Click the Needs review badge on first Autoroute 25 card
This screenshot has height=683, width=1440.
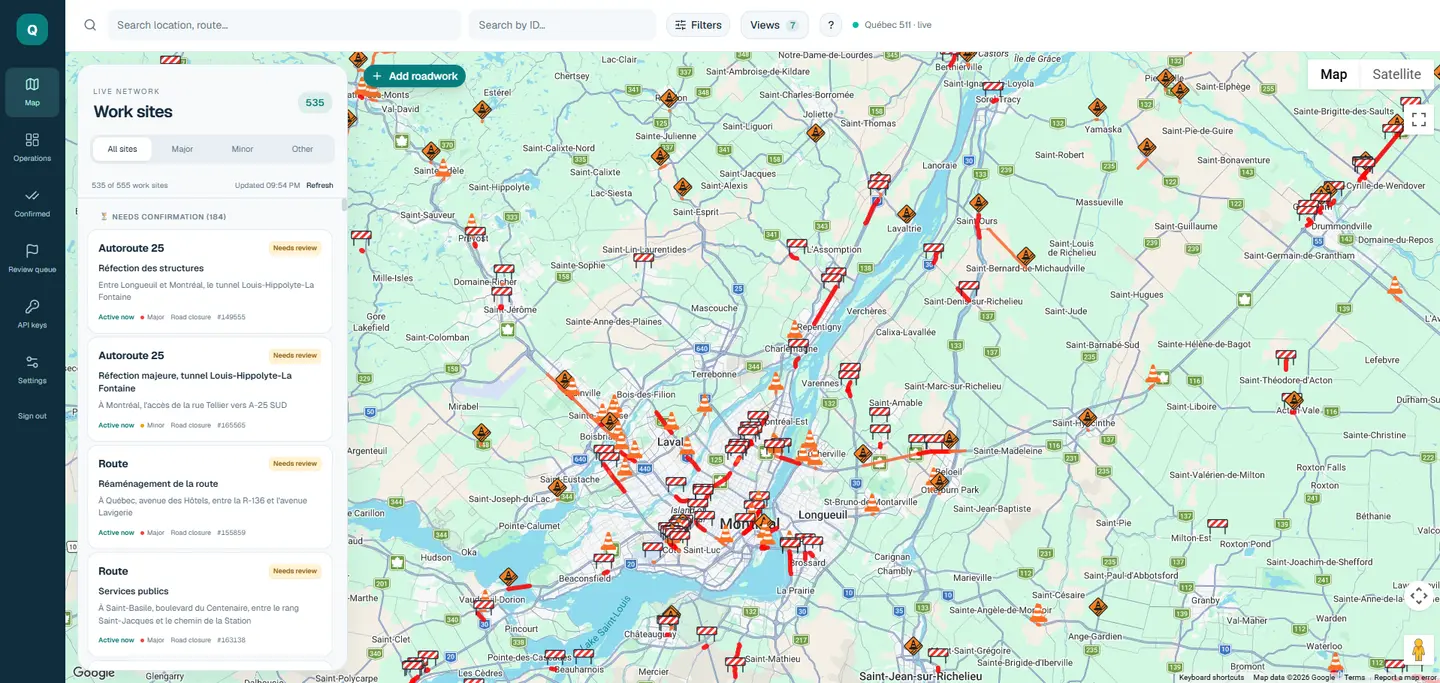point(295,248)
